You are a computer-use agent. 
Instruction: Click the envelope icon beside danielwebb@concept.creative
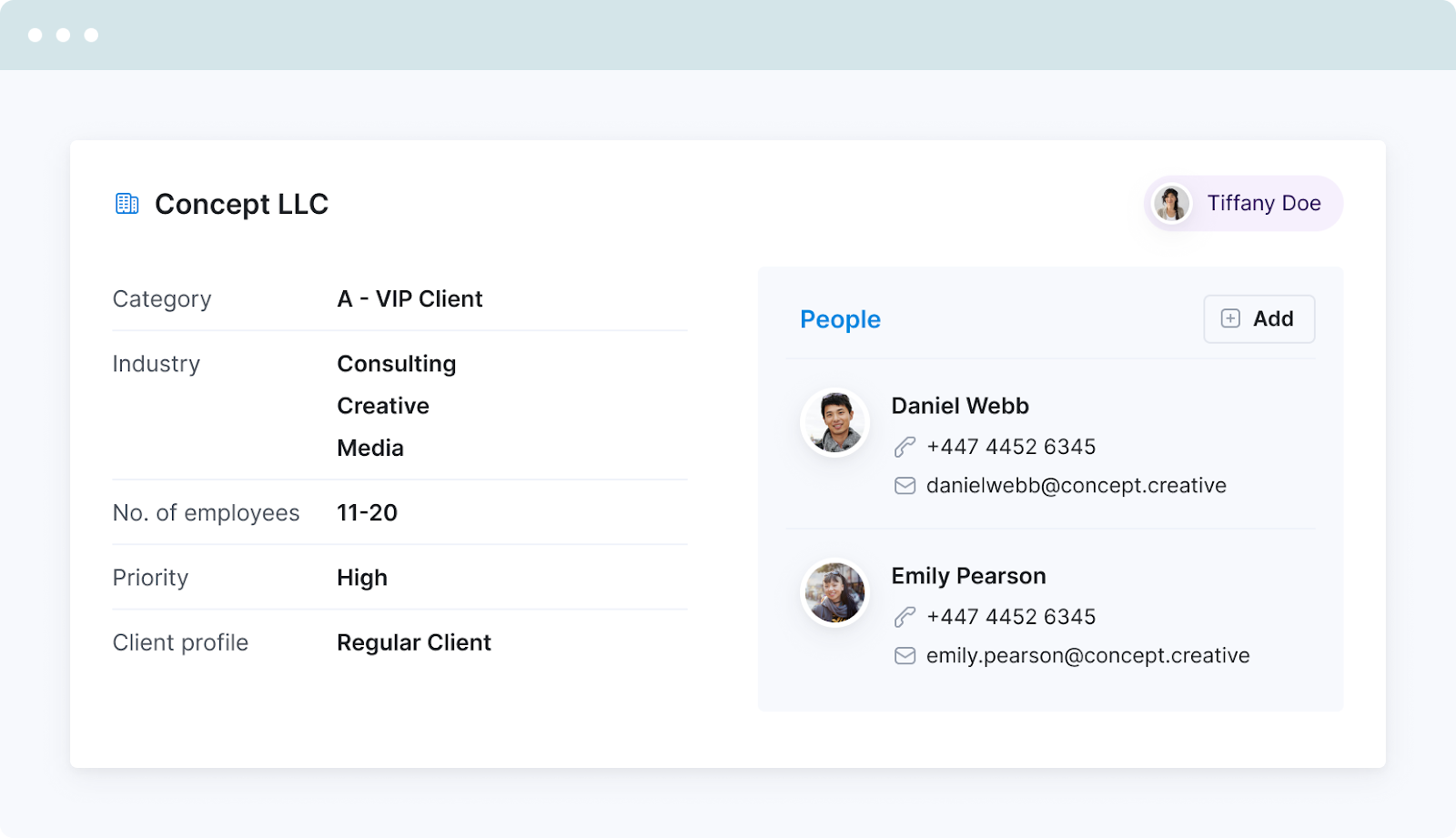coord(905,486)
